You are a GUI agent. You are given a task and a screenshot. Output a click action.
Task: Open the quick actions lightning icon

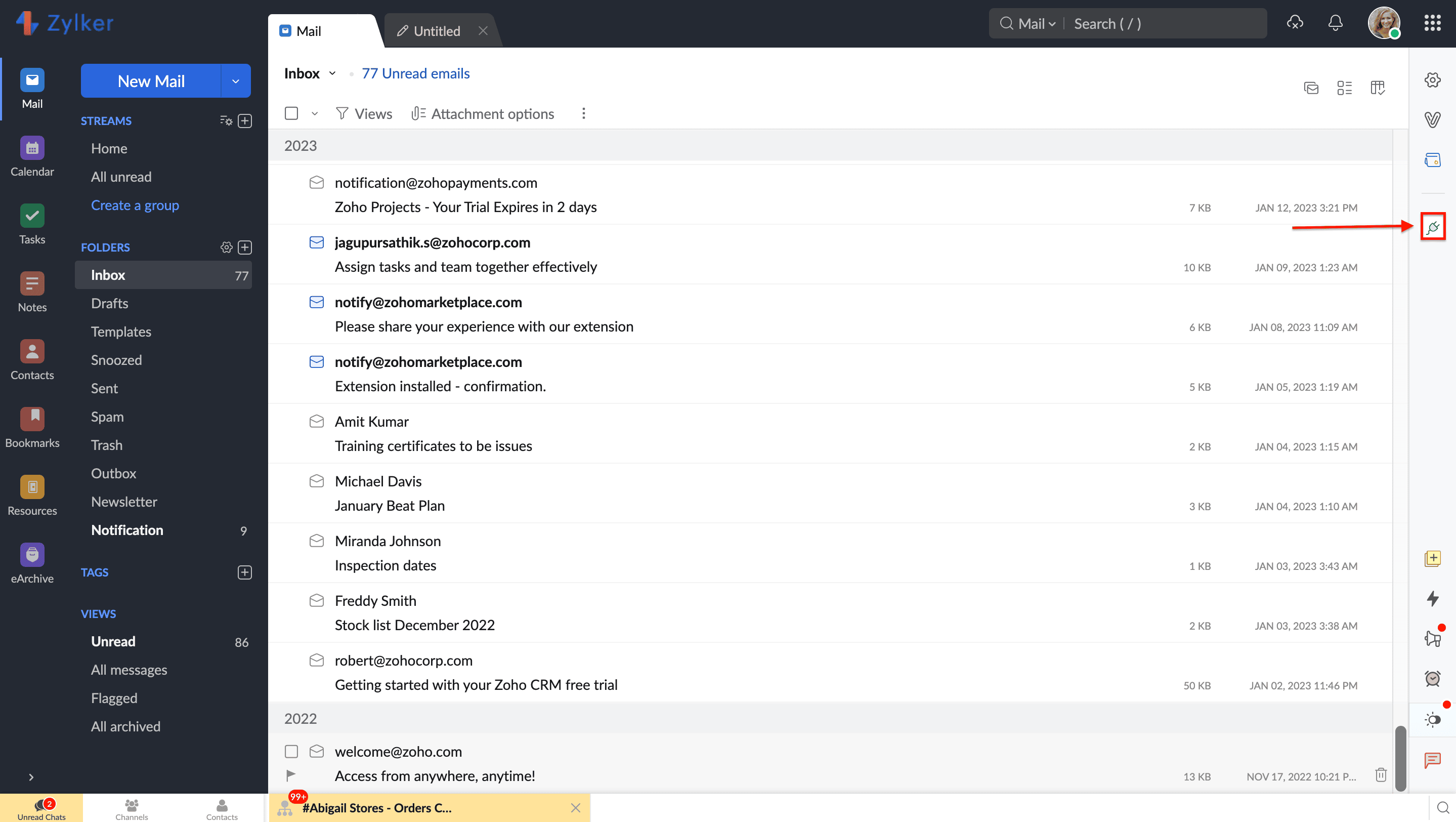(1432, 598)
